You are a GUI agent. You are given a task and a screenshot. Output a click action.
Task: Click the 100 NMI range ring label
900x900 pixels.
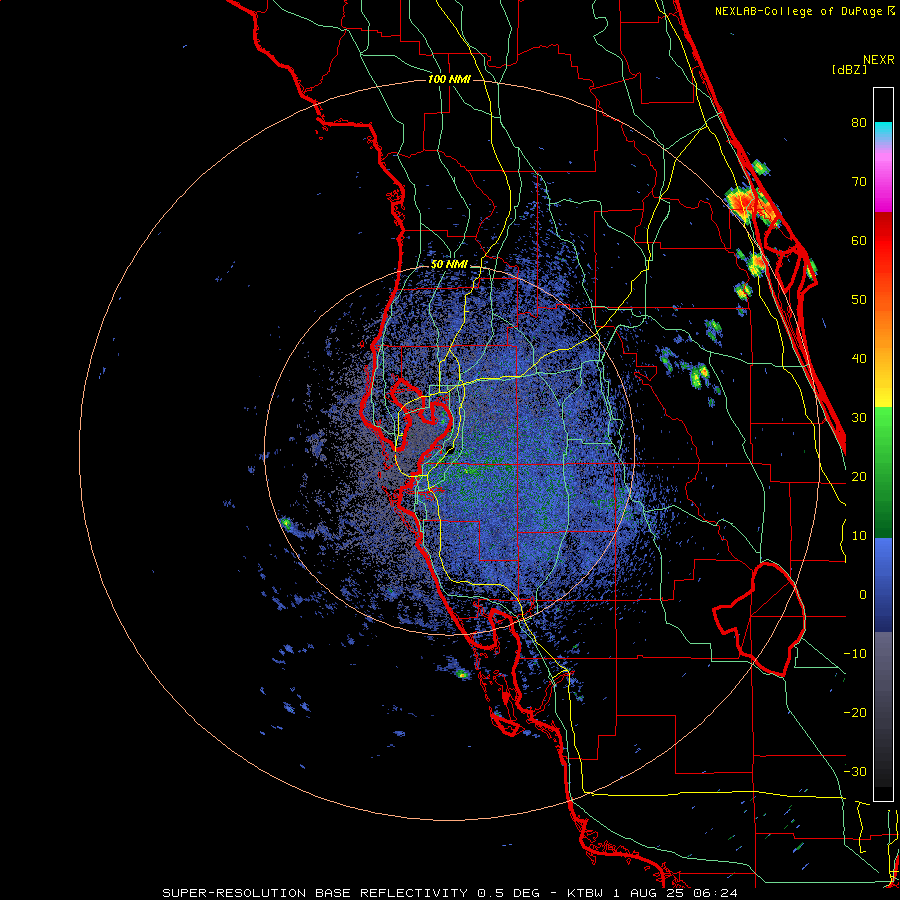pos(449,79)
